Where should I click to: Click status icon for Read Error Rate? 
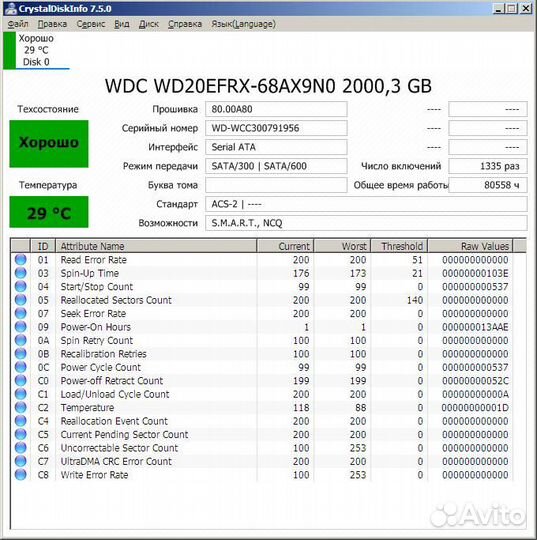(21, 260)
